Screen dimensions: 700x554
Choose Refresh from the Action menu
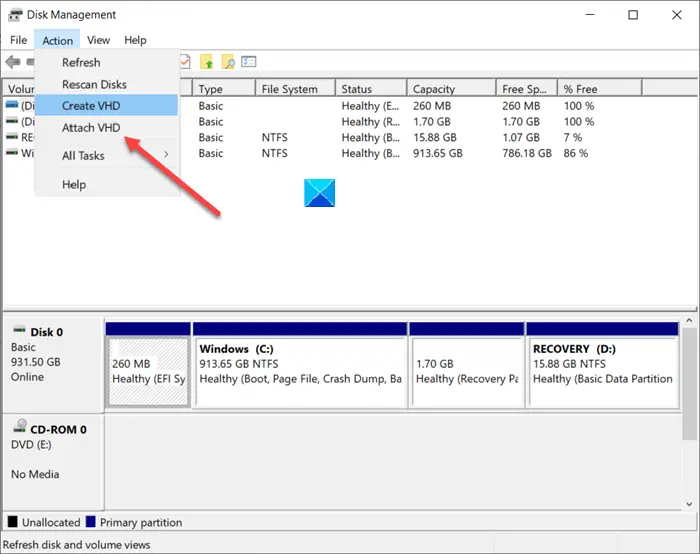106,62
